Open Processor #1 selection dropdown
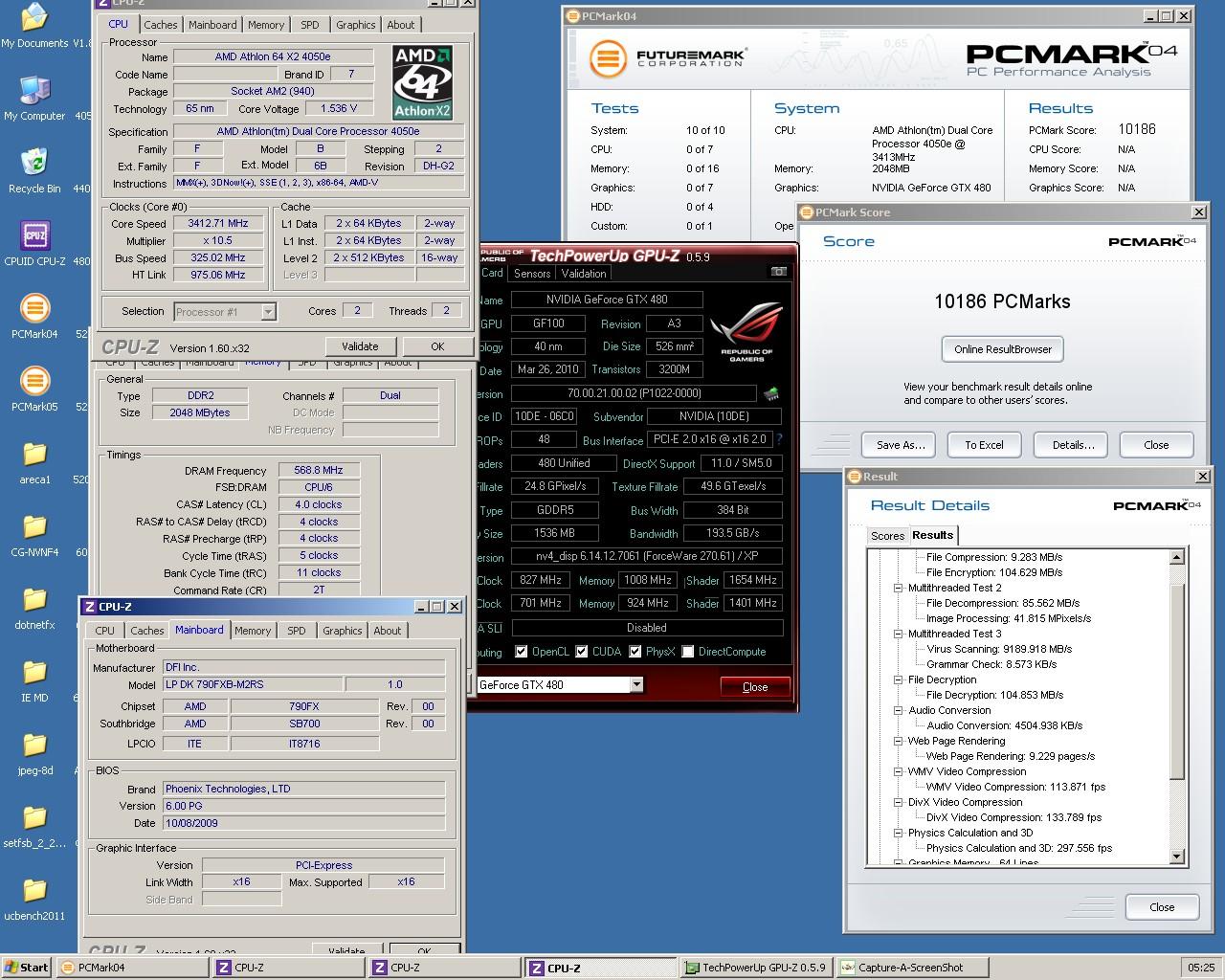Screen dimensions: 1225x980 tap(268, 311)
